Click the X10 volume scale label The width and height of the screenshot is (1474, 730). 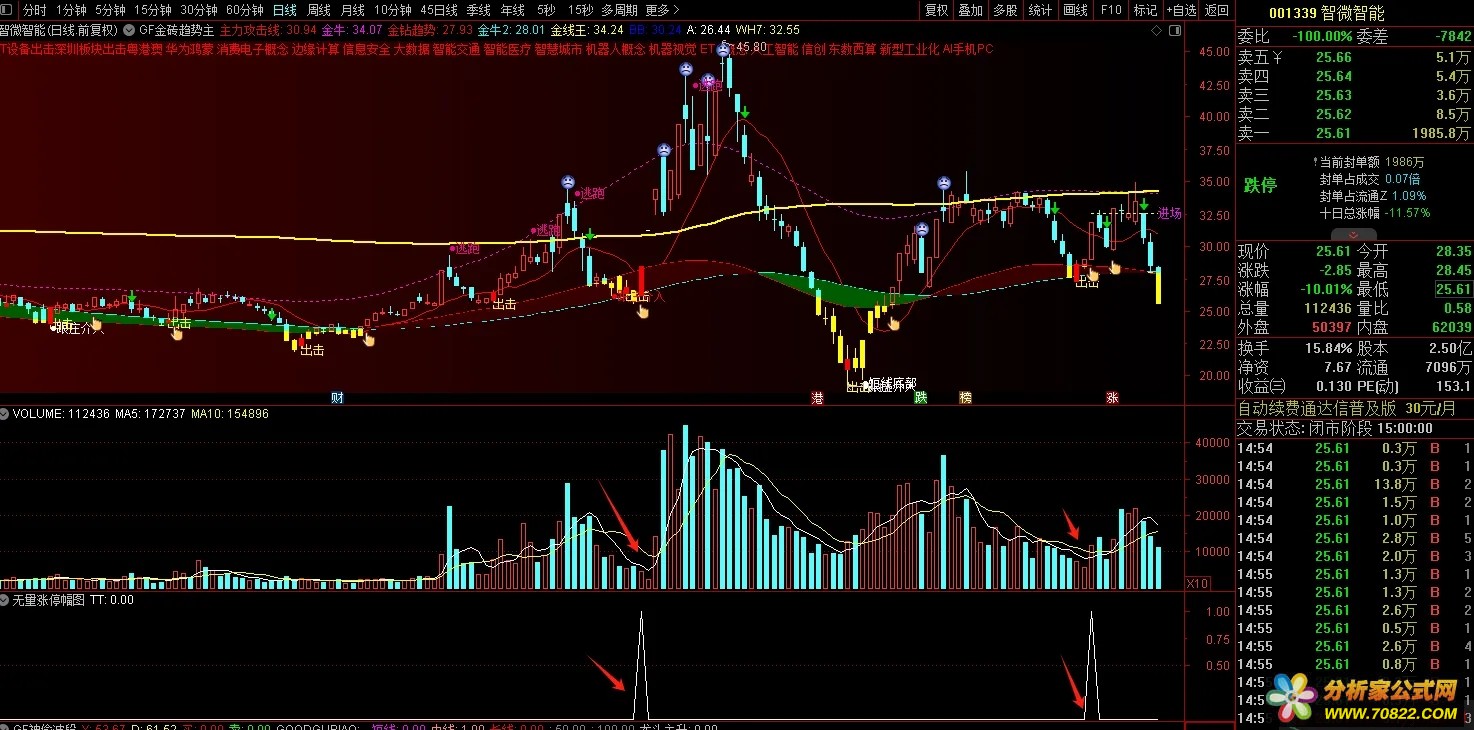tap(1196, 583)
